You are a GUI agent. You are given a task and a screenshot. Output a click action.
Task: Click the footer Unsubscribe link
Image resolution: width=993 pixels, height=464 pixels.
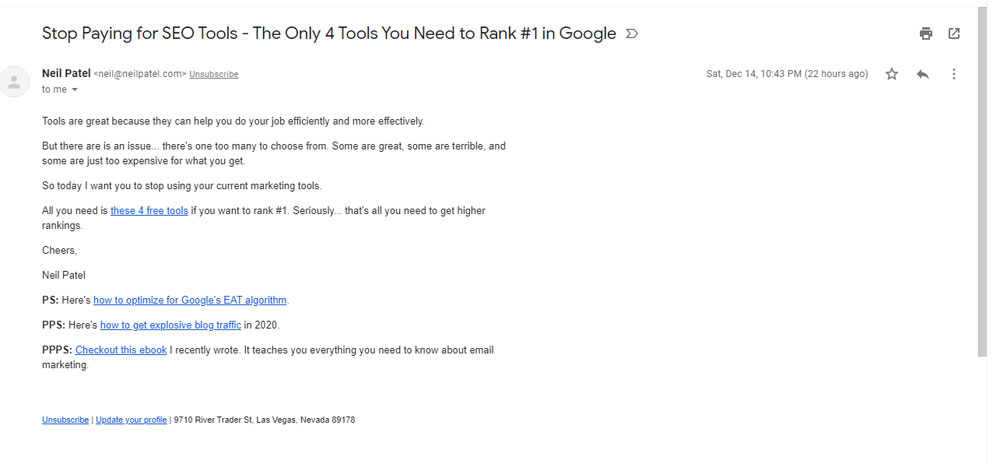point(65,420)
